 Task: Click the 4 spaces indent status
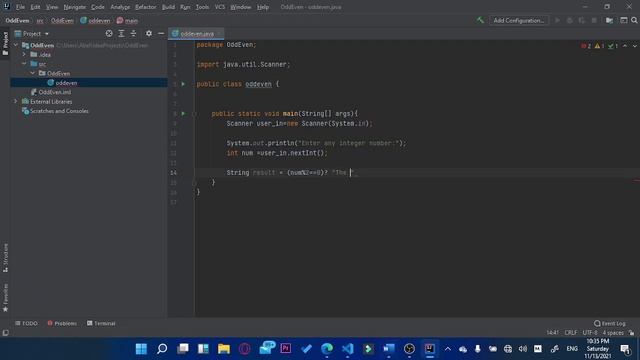[x=613, y=333]
